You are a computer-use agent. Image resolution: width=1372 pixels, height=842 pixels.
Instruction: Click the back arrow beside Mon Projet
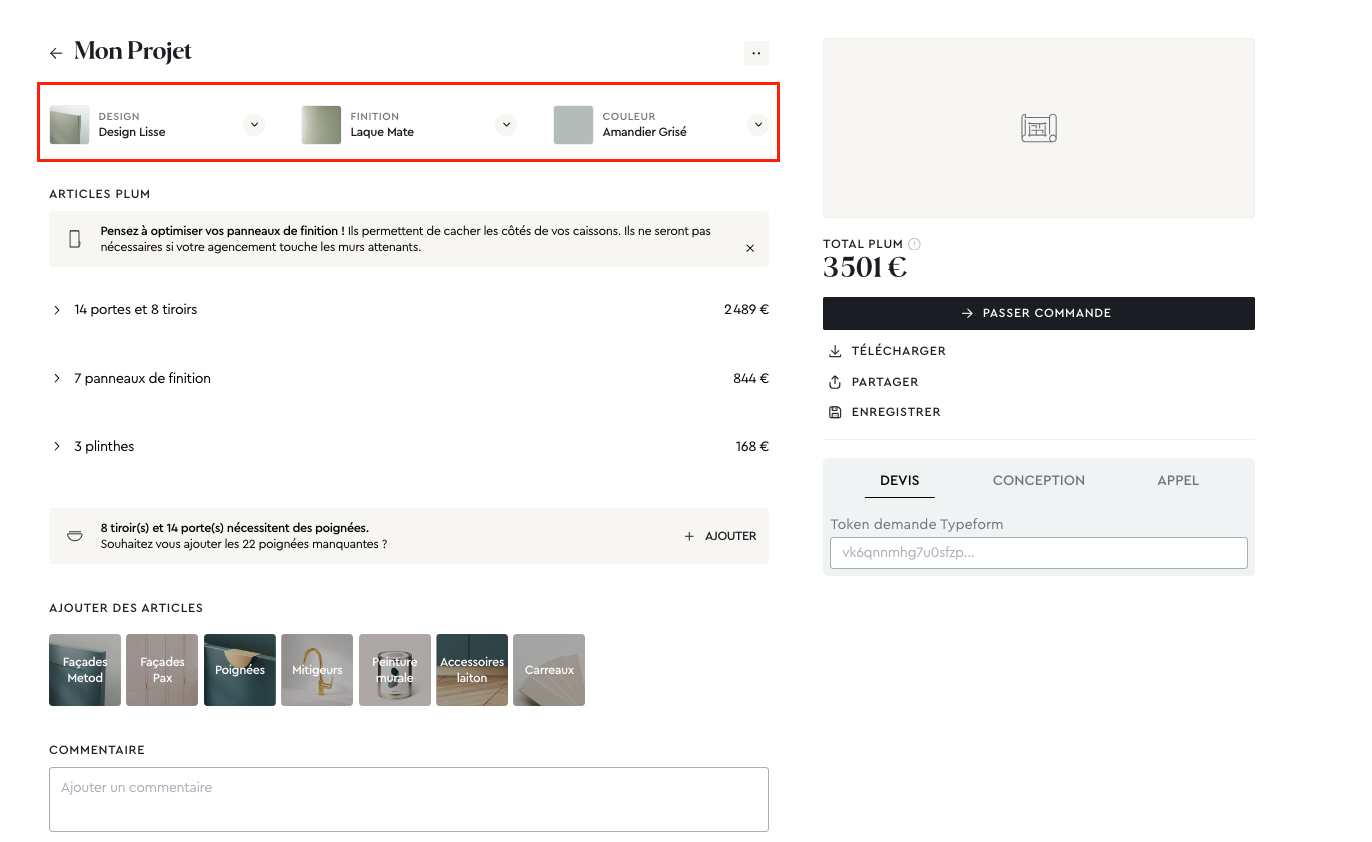(x=56, y=53)
